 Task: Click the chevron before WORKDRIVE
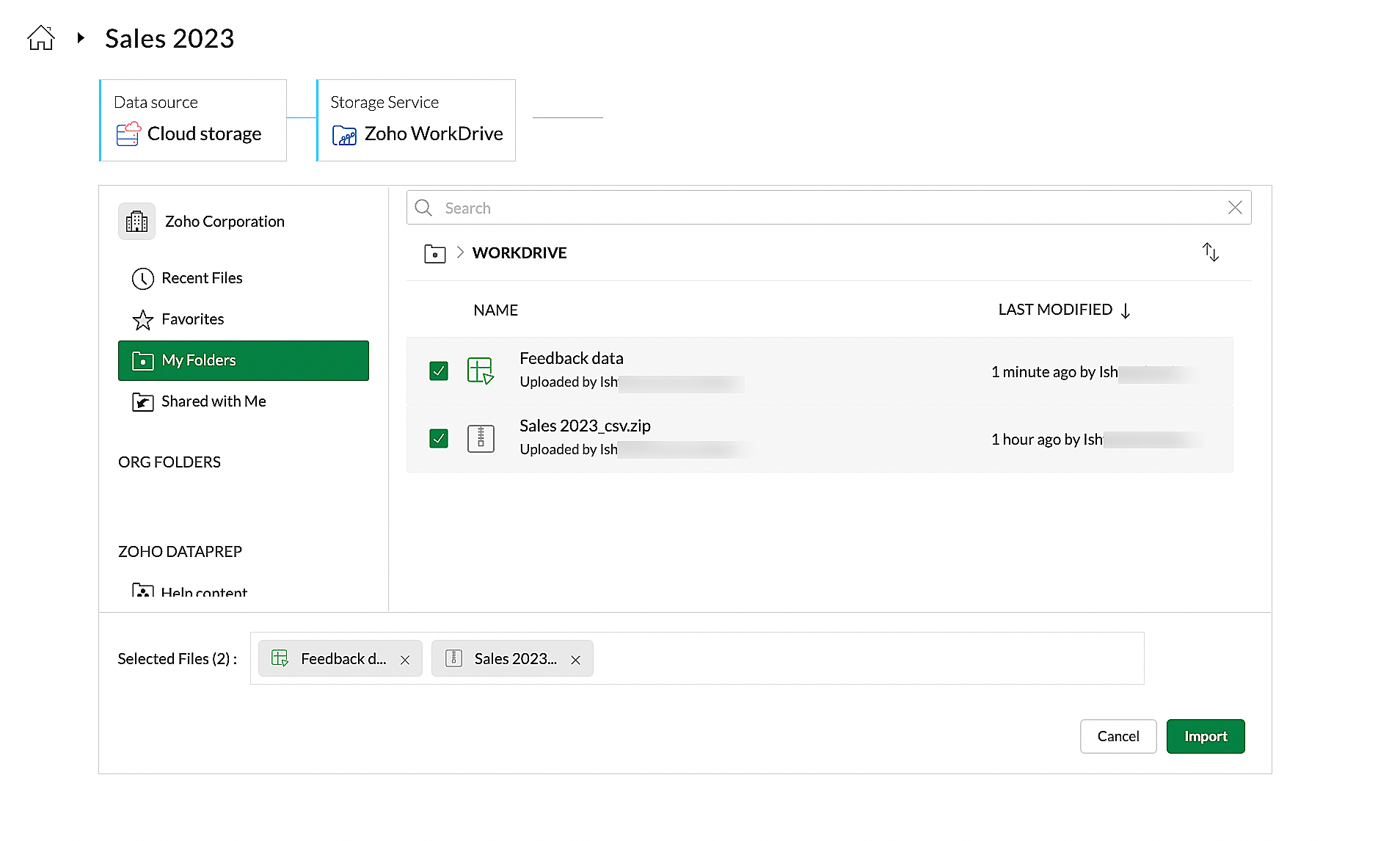coord(460,252)
